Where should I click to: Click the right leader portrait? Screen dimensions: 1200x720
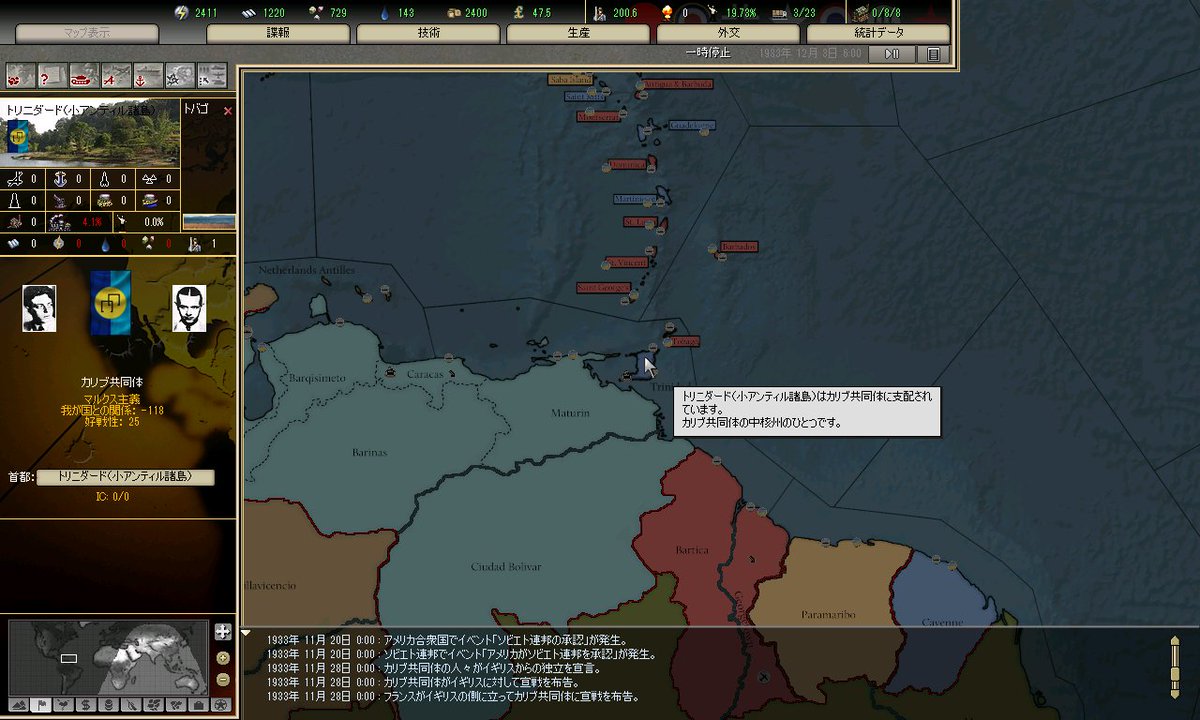click(188, 308)
